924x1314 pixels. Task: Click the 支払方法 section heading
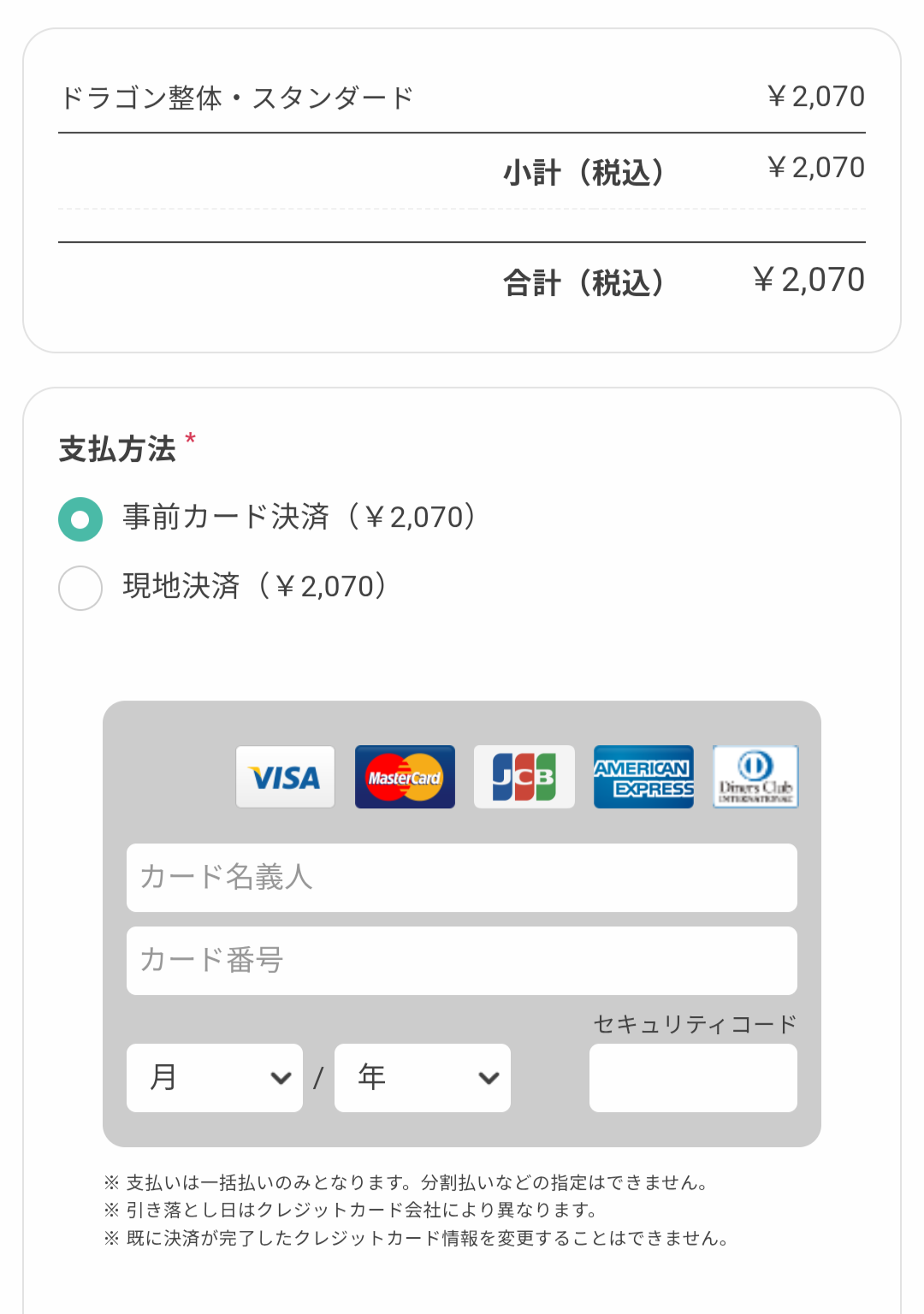pyautogui.click(x=117, y=449)
